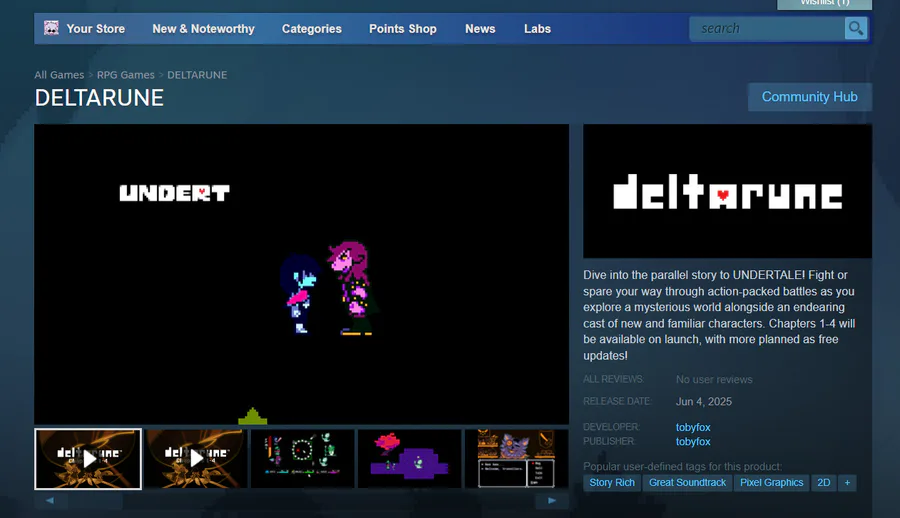Open the Community Hub
Screen dimensions: 900x518
809,97
